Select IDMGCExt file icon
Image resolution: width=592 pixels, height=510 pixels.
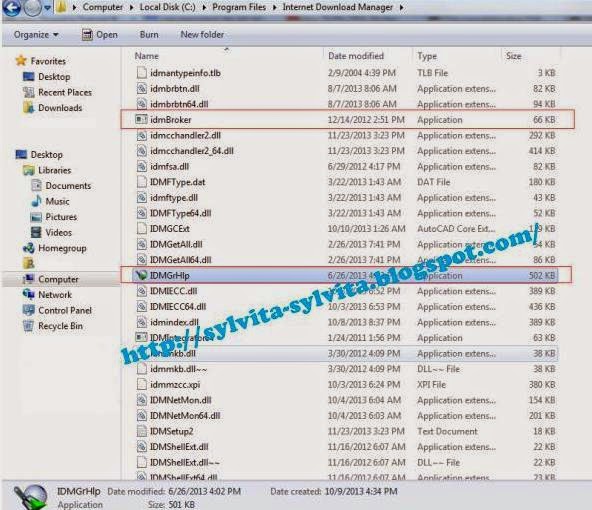(x=141, y=228)
